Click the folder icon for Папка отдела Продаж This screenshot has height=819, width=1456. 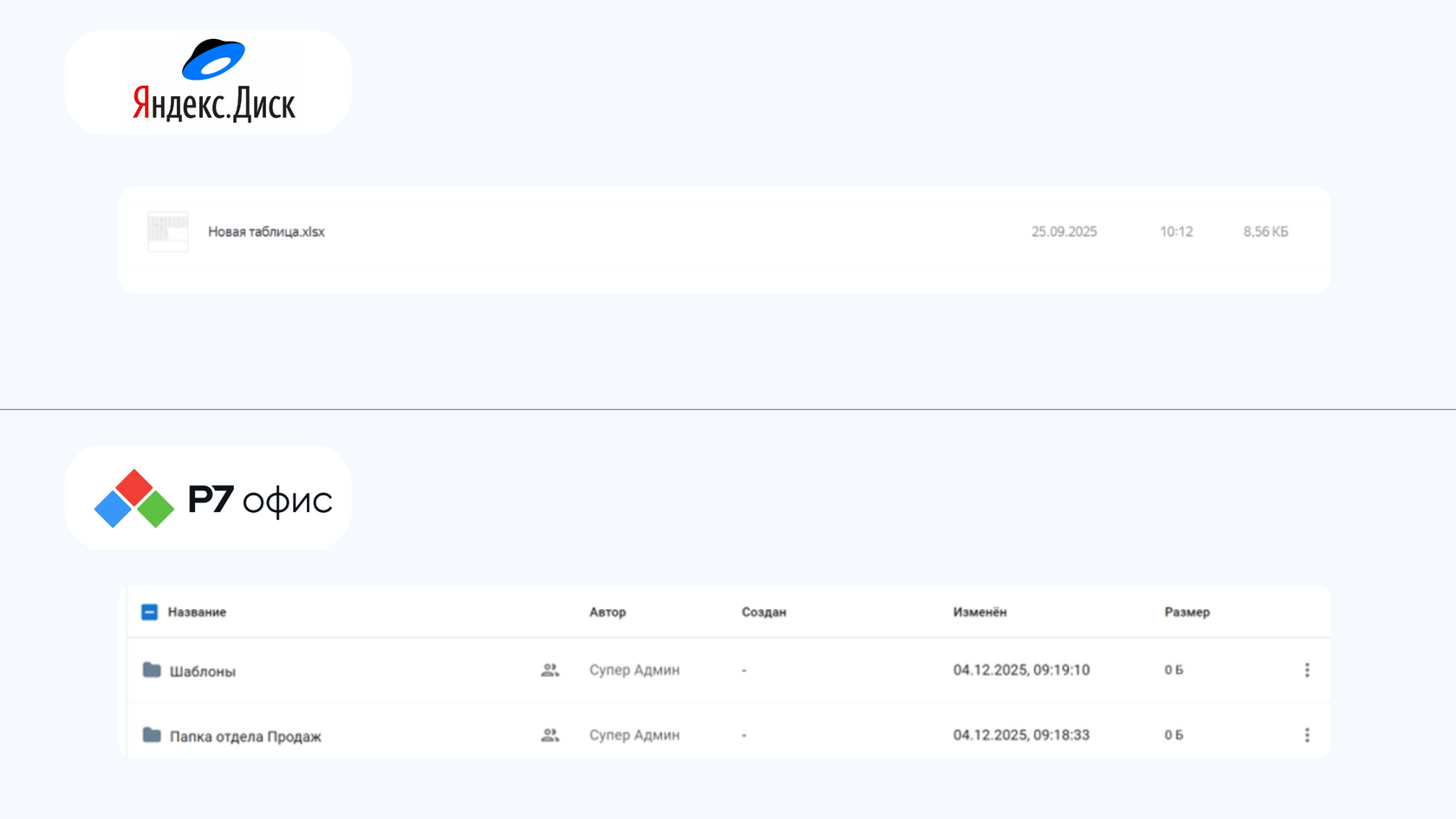pyautogui.click(x=152, y=735)
